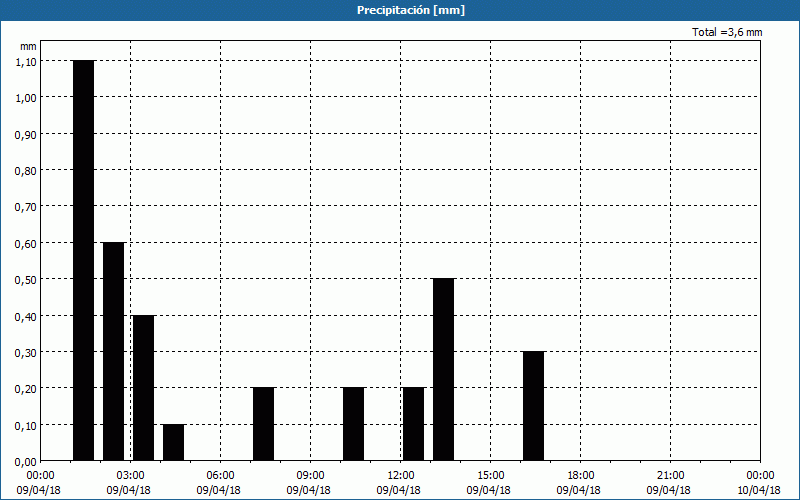Click the mm unit label above y-axis

coord(29,46)
